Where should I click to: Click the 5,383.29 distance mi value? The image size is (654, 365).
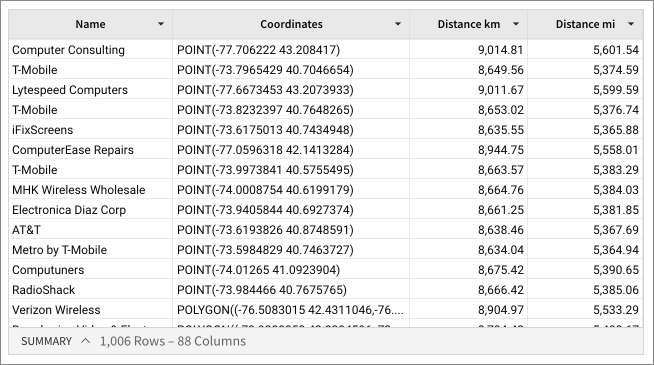pyautogui.click(x=616, y=170)
